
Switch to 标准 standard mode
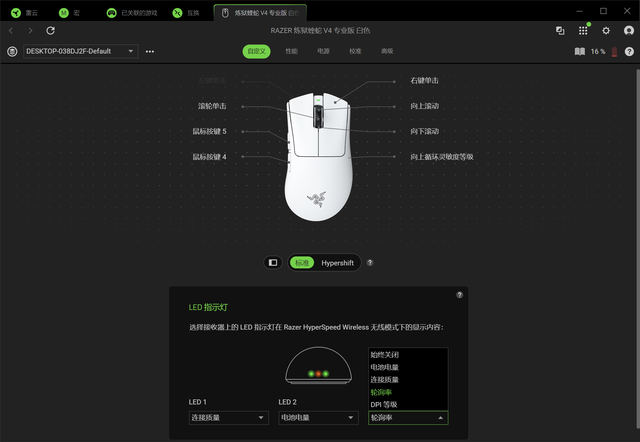coord(302,263)
